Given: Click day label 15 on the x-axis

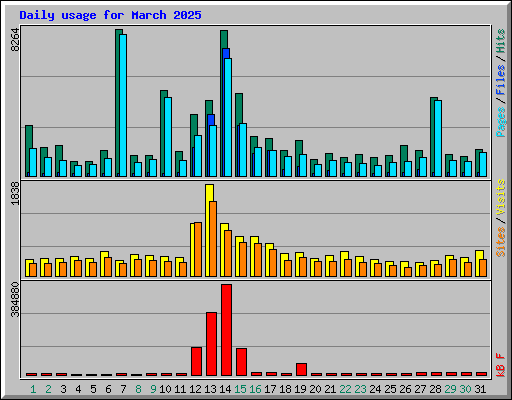Looking at the screenshot, I should (240, 389).
